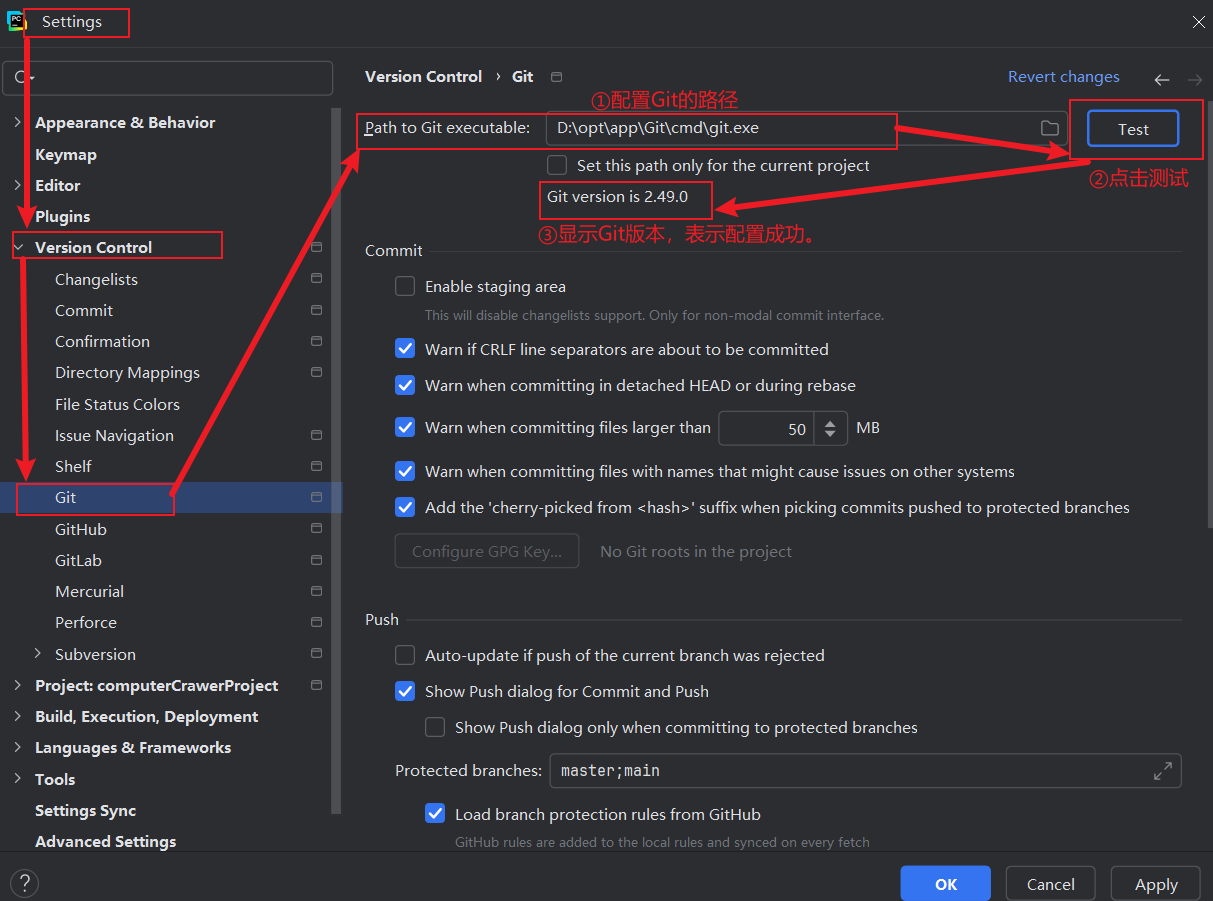
Task: Collapse the Version Control section
Action: (17, 247)
